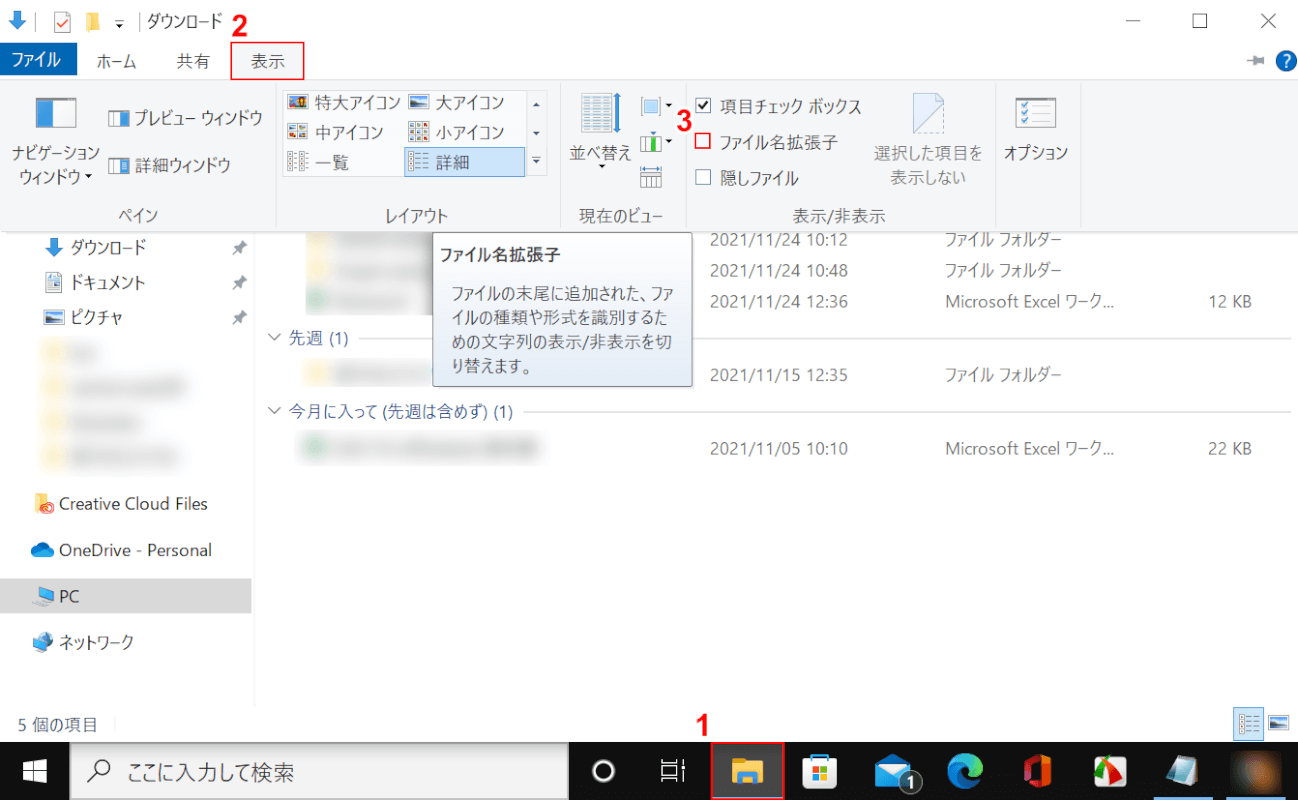Select extra large icons (特大アイコン) layout
1298x800 pixels.
click(344, 102)
